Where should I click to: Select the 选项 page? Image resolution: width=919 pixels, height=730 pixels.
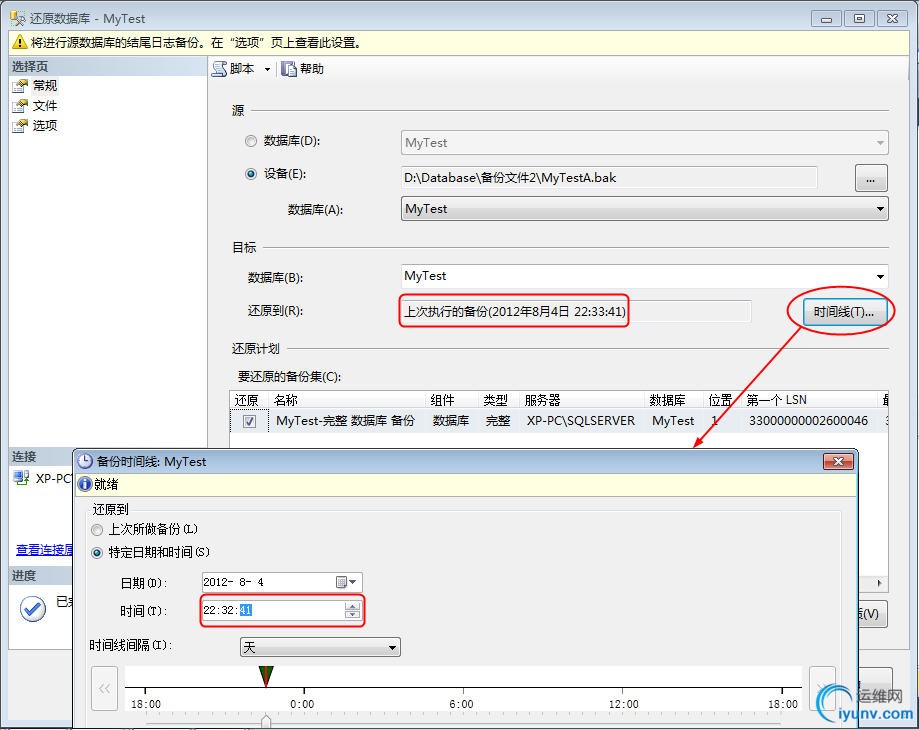[45, 125]
